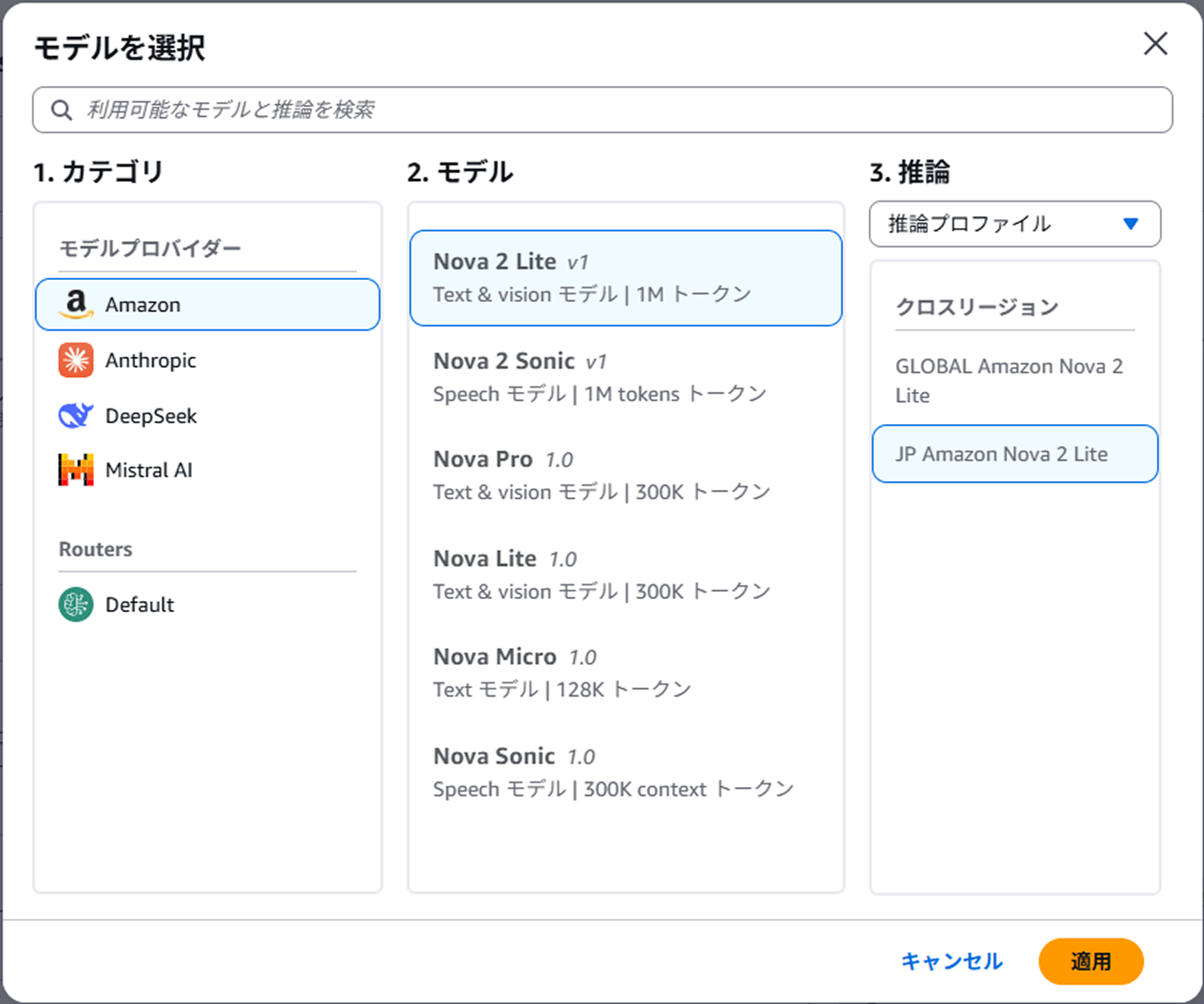This screenshot has height=1004, width=1204.
Task: Click the DeepSeek whale icon
Action: pos(76,416)
